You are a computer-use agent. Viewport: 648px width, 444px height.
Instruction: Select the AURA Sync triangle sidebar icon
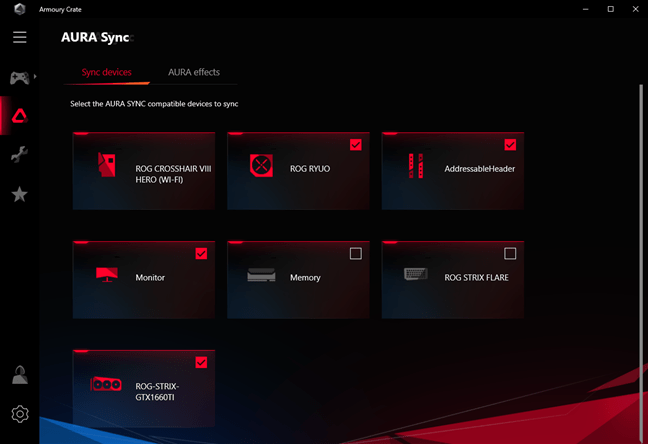(x=19, y=116)
